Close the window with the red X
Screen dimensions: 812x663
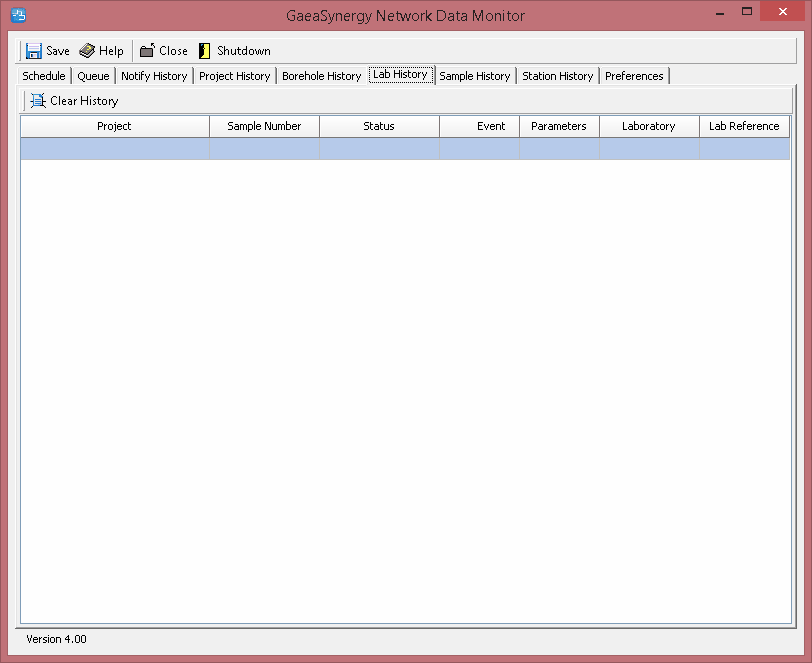(x=782, y=11)
